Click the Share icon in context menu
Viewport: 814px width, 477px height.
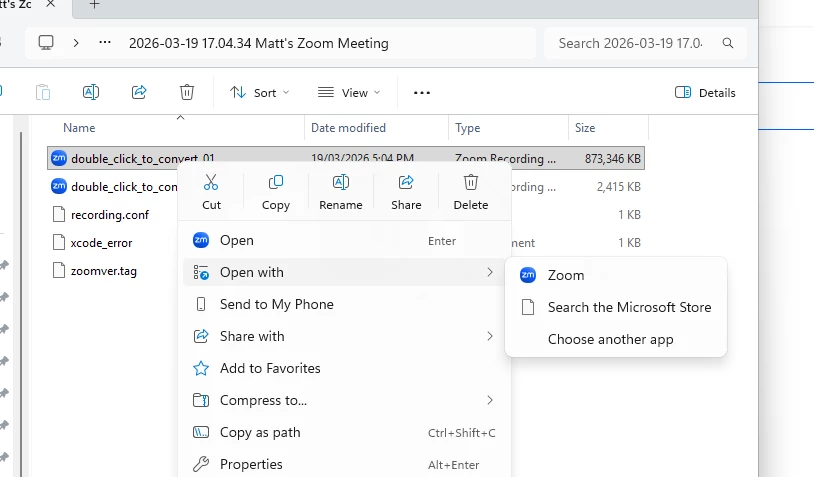point(406,182)
